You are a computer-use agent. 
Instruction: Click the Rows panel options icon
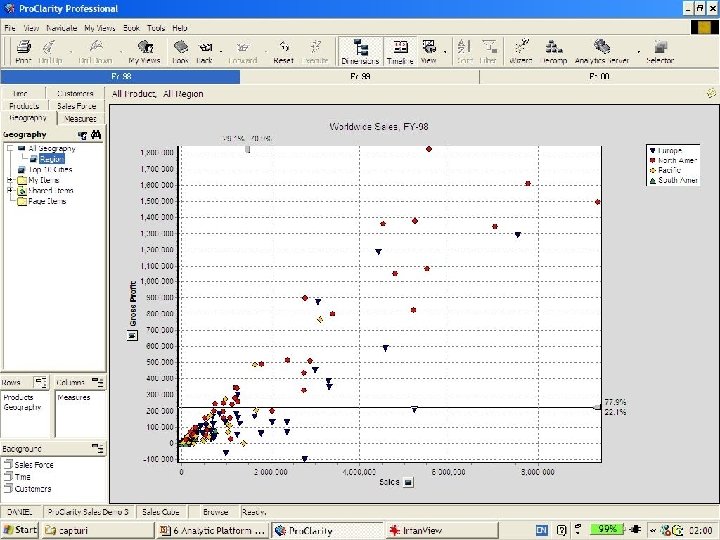[x=41, y=382]
